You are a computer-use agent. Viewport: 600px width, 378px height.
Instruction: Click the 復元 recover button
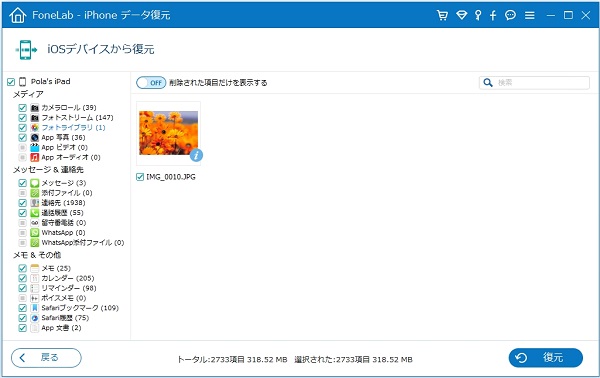point(546,358)
